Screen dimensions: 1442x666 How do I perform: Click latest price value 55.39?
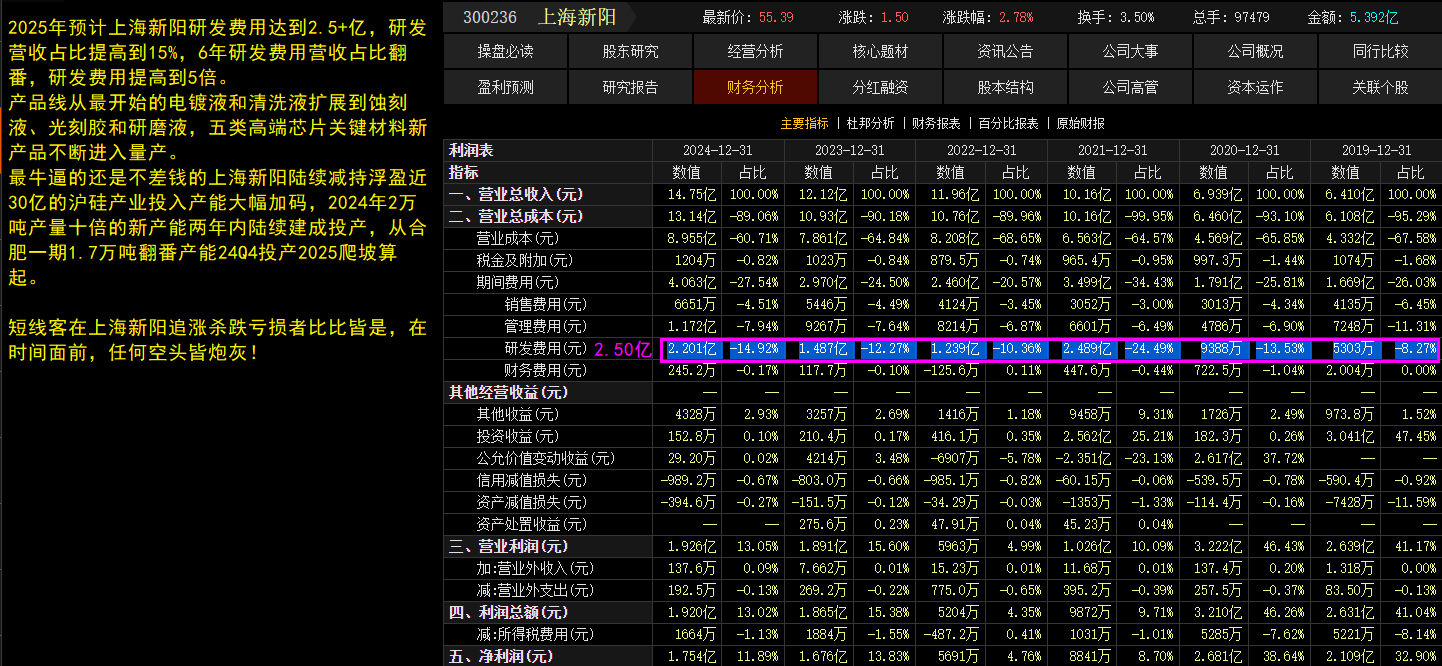(x=776, y=17)
